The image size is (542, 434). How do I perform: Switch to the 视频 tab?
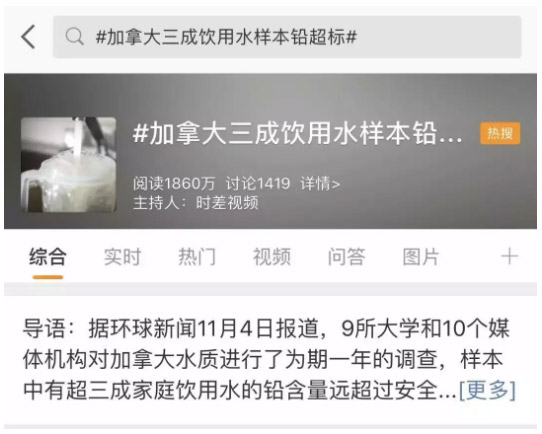click(272, 257)
